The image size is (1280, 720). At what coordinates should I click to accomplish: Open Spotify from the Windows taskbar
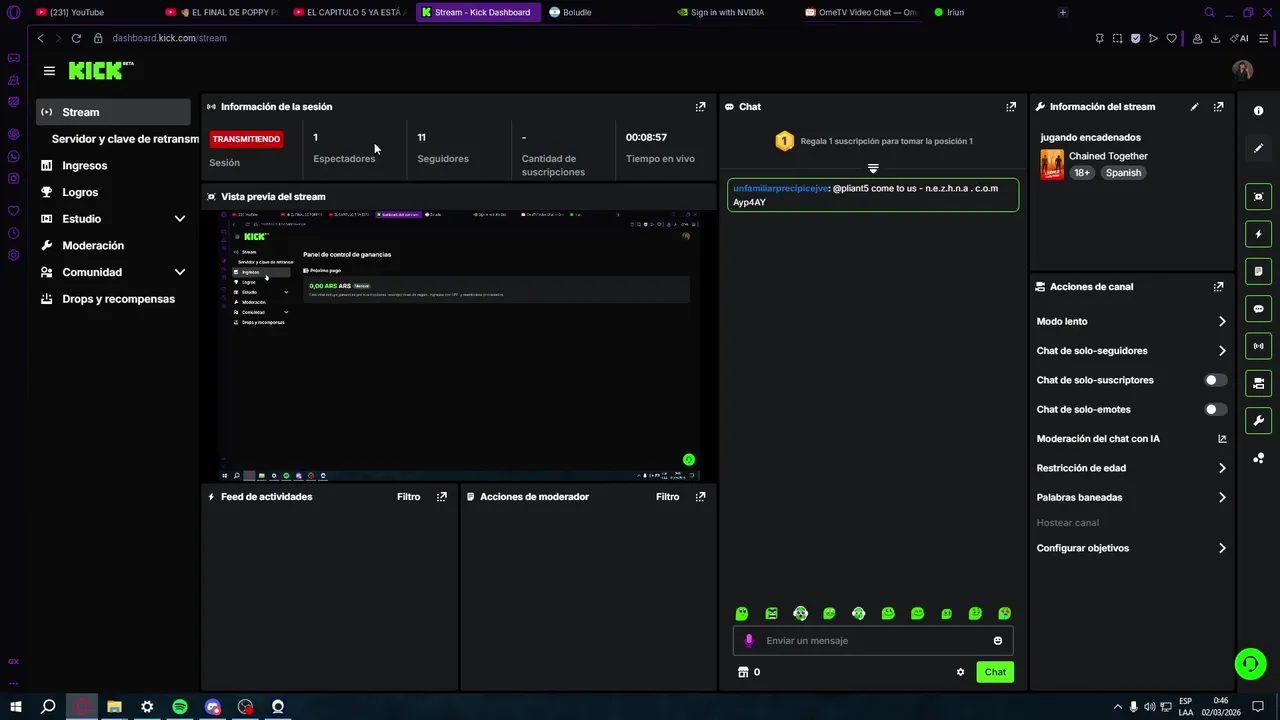tap(180, 707)
